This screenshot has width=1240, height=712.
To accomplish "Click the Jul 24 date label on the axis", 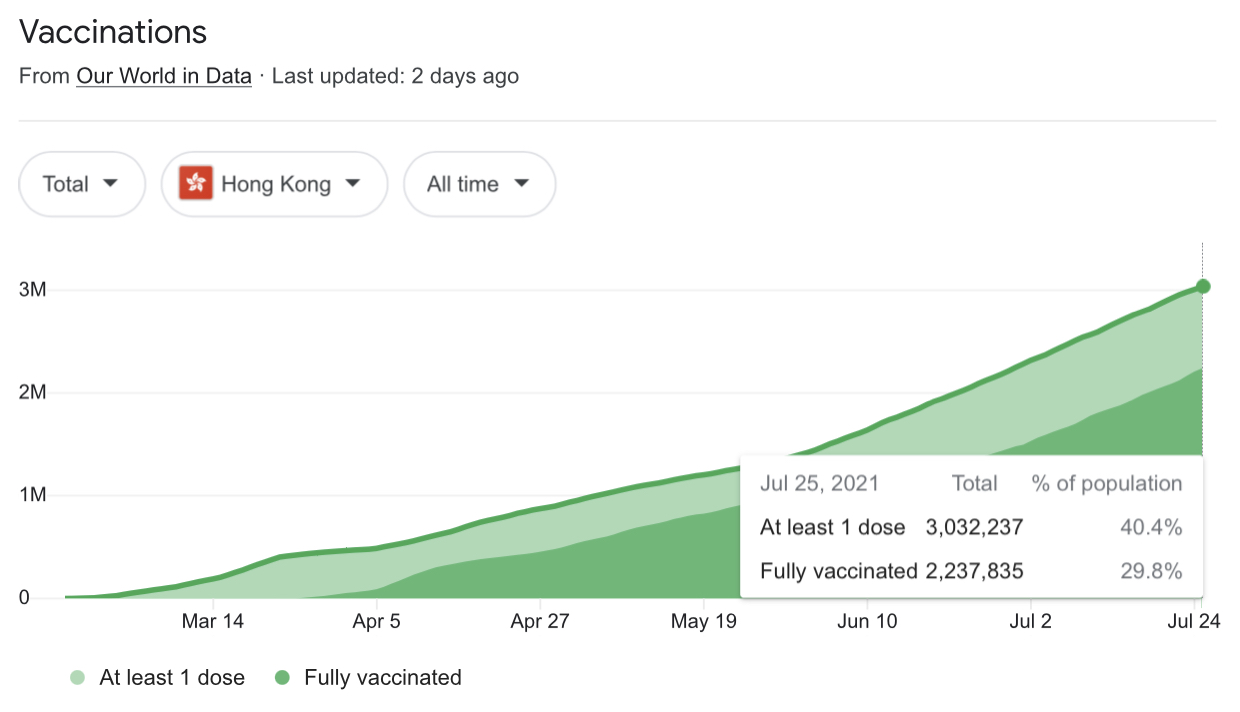I will point(1195,622).
